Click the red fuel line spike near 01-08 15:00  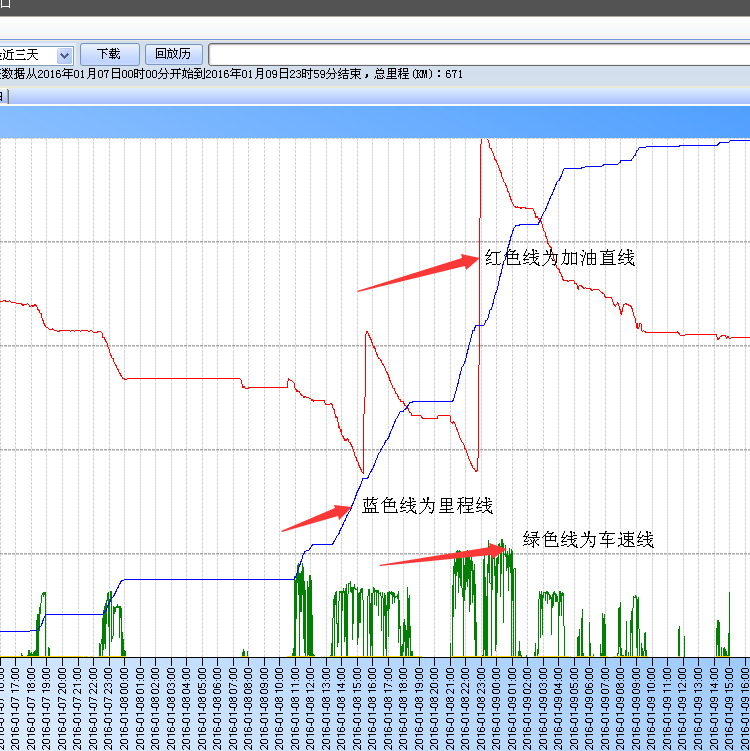(367, 340)
